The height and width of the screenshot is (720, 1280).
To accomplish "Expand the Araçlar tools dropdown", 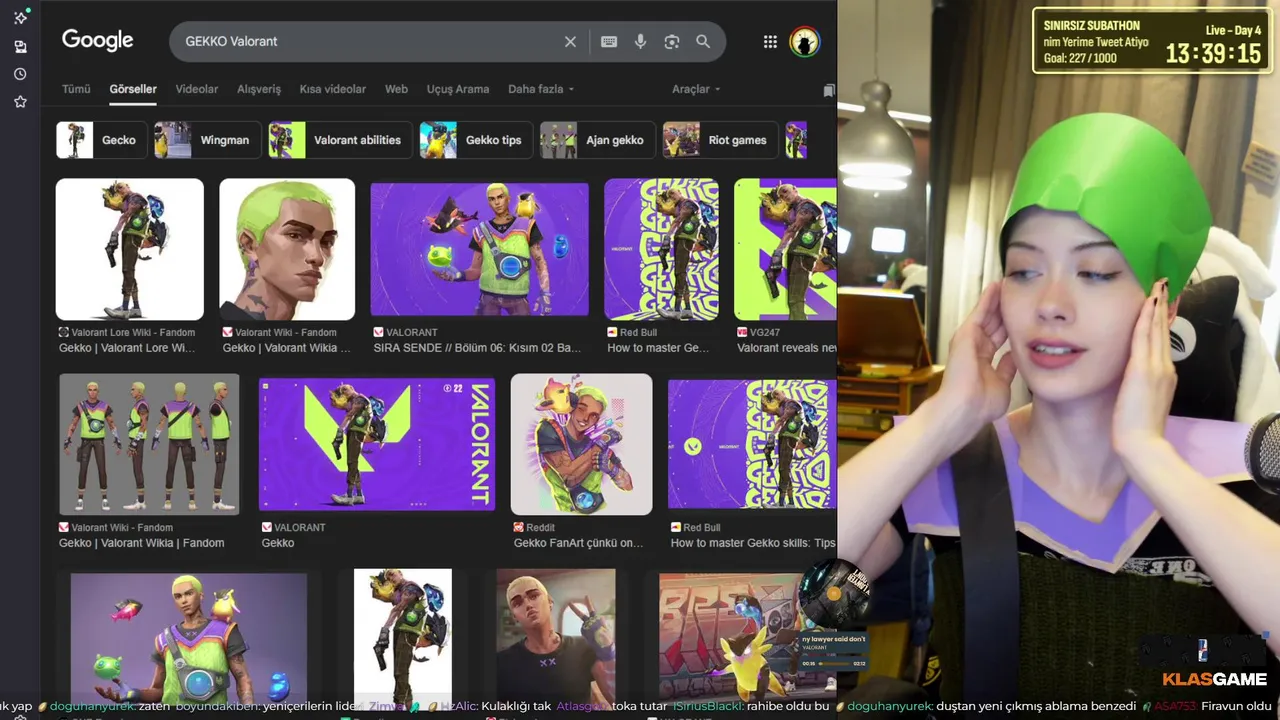I will coord(696,89).
